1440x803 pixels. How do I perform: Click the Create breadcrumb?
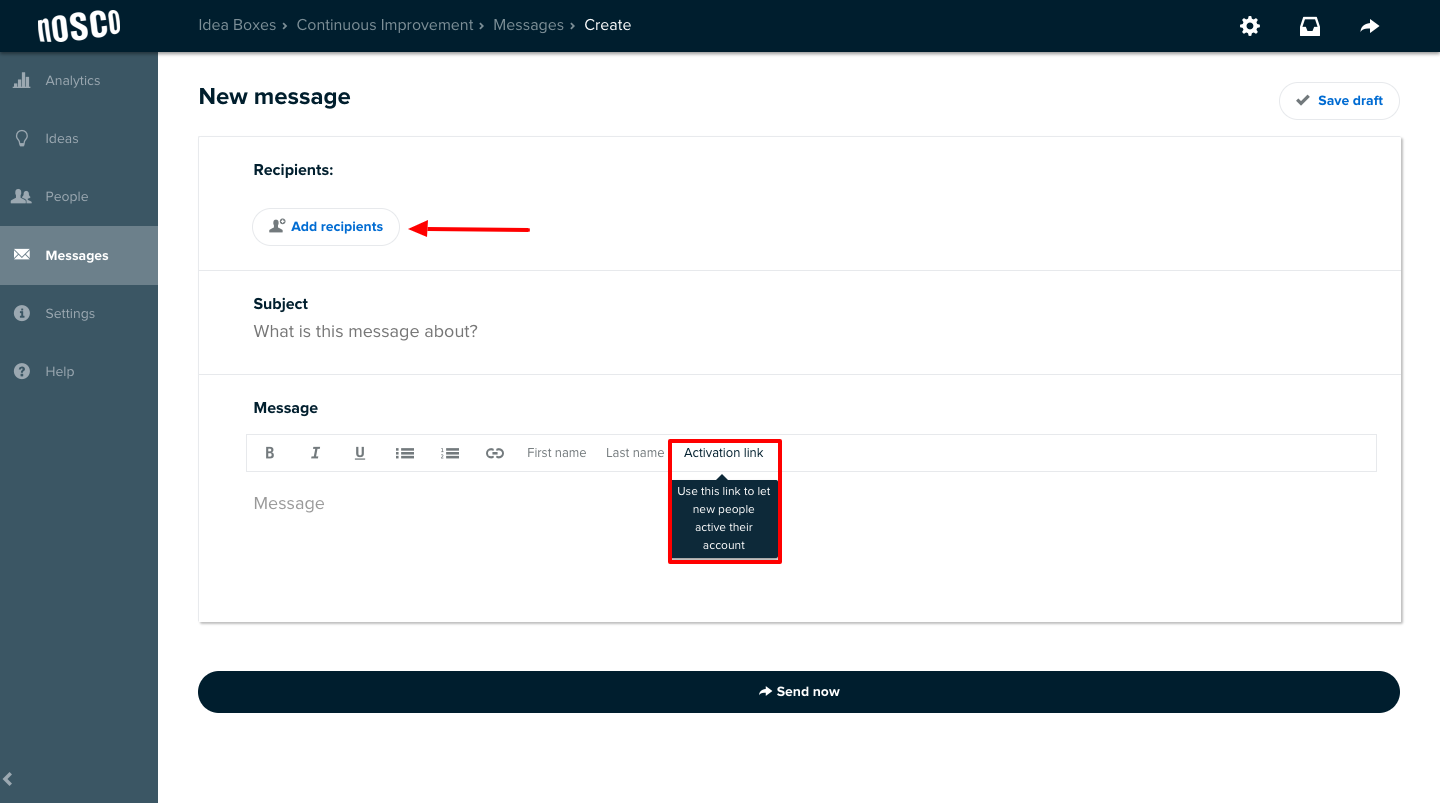(608, 25)
